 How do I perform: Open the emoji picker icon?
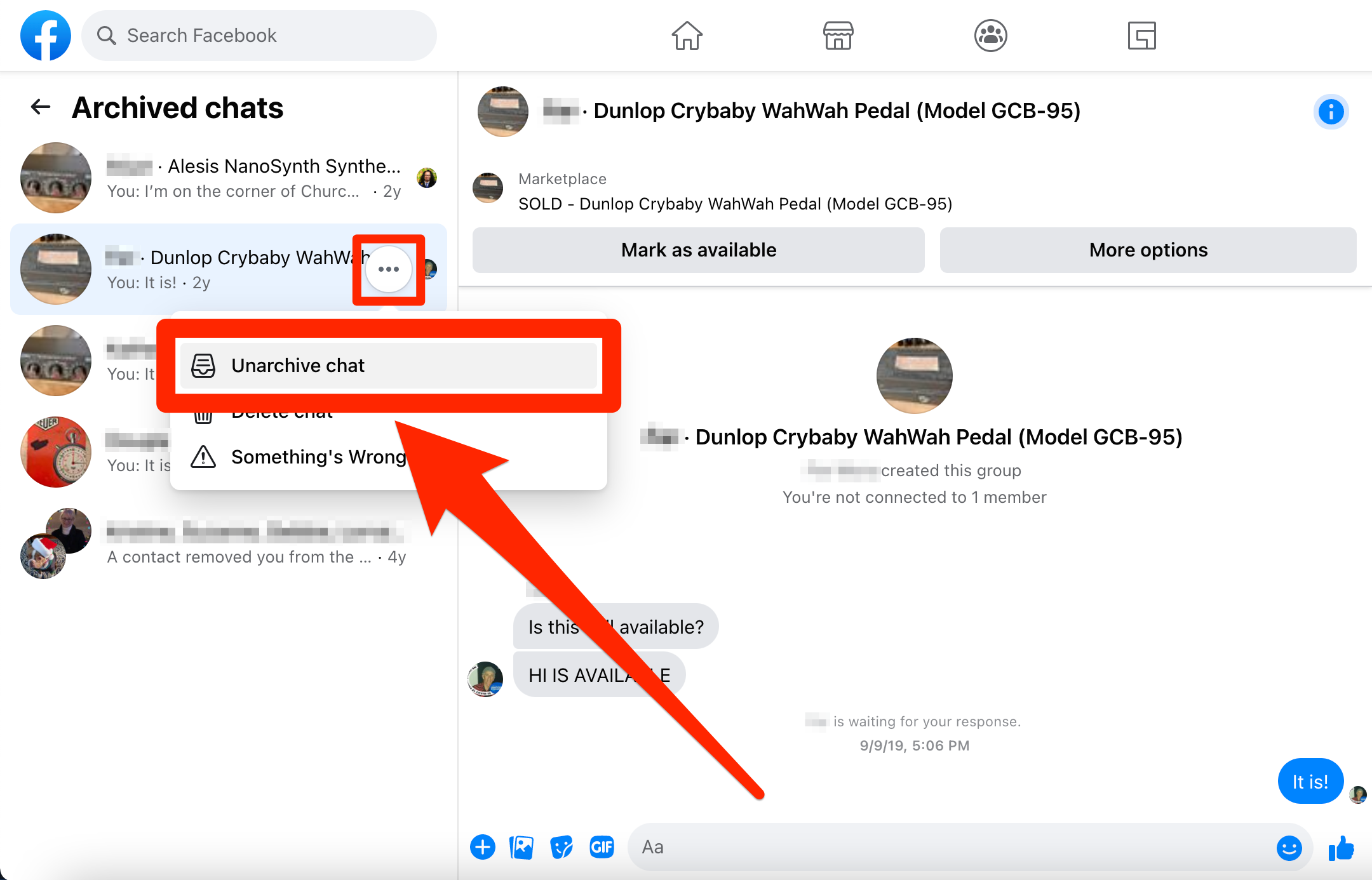[1289, 847]
